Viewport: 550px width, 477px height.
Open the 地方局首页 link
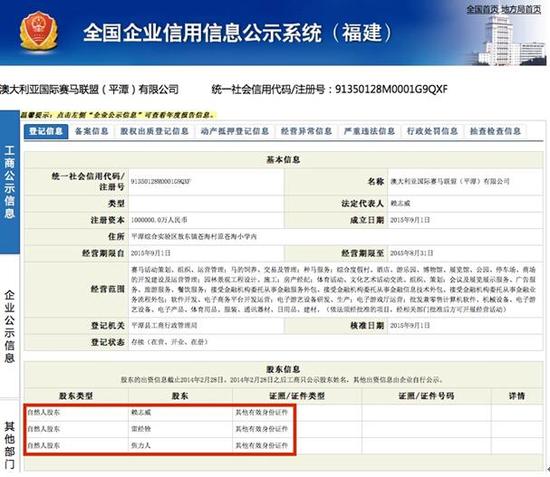[x=521, y=9]
